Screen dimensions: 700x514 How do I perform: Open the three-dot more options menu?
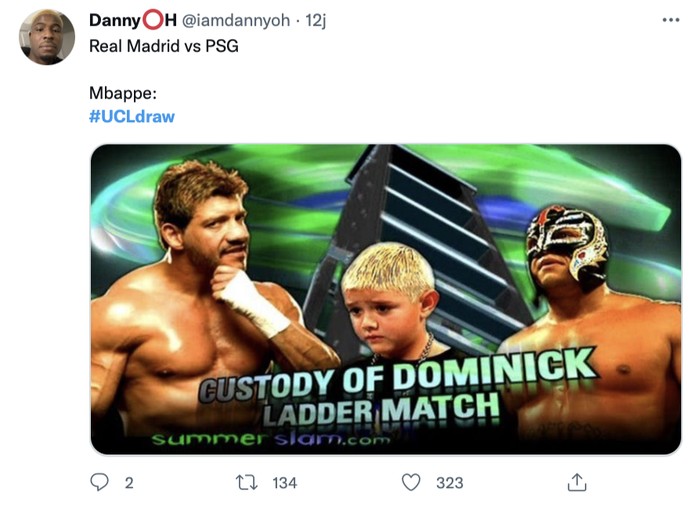click(670, 20)
